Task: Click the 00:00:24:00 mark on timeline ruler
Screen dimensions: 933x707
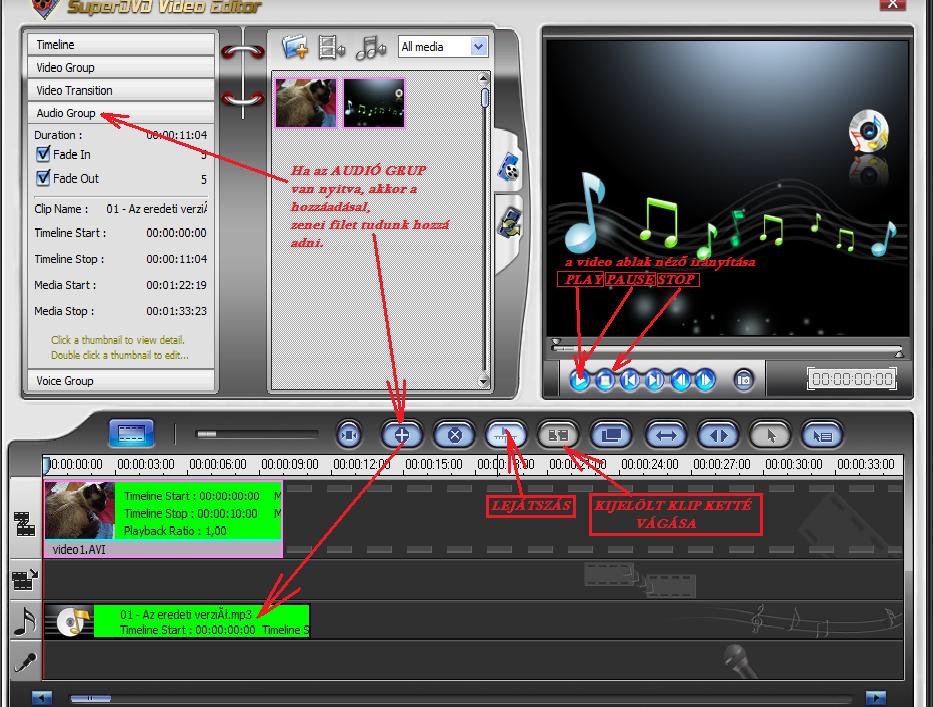Action: coord(650,464)
